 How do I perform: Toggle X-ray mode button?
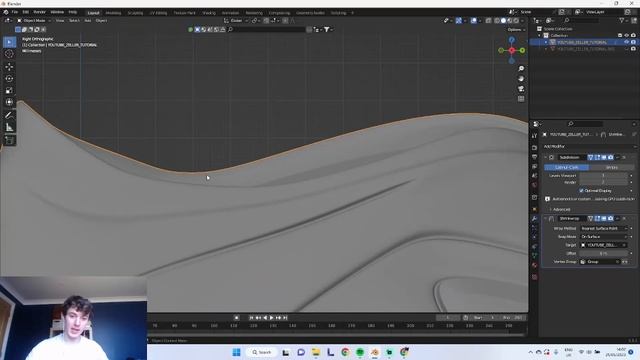tap(488, 20)
